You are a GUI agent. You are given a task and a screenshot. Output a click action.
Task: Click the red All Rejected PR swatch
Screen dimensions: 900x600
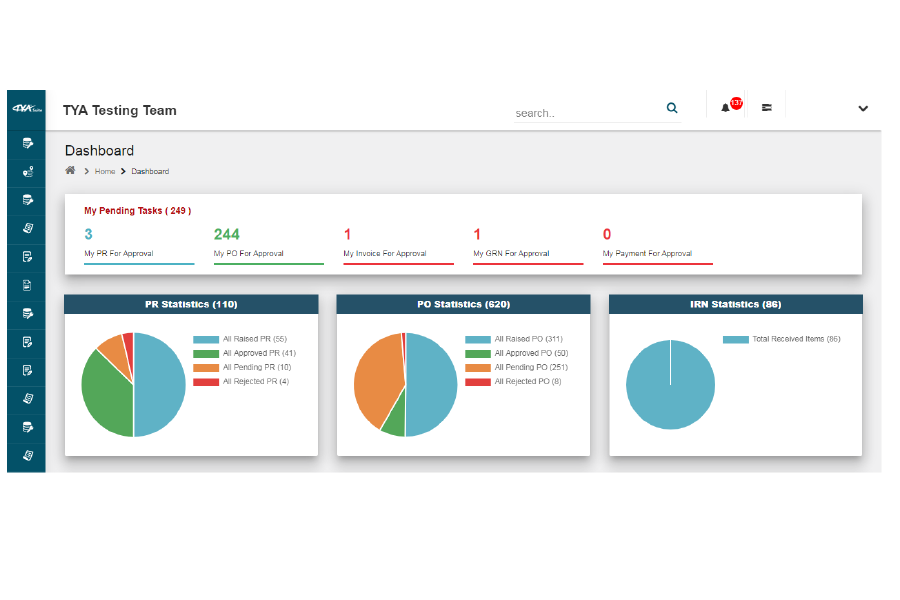205,382
